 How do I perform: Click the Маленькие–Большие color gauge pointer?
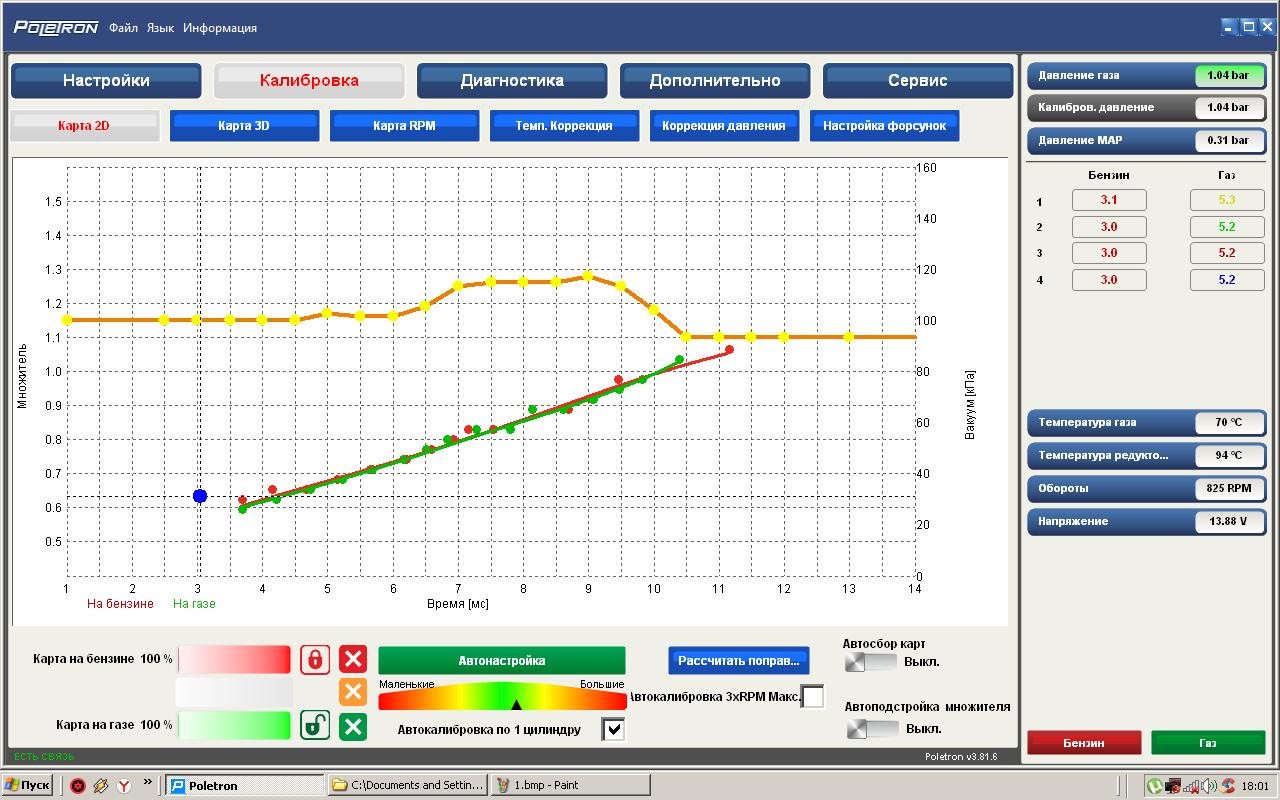click(x=517, y=704)
